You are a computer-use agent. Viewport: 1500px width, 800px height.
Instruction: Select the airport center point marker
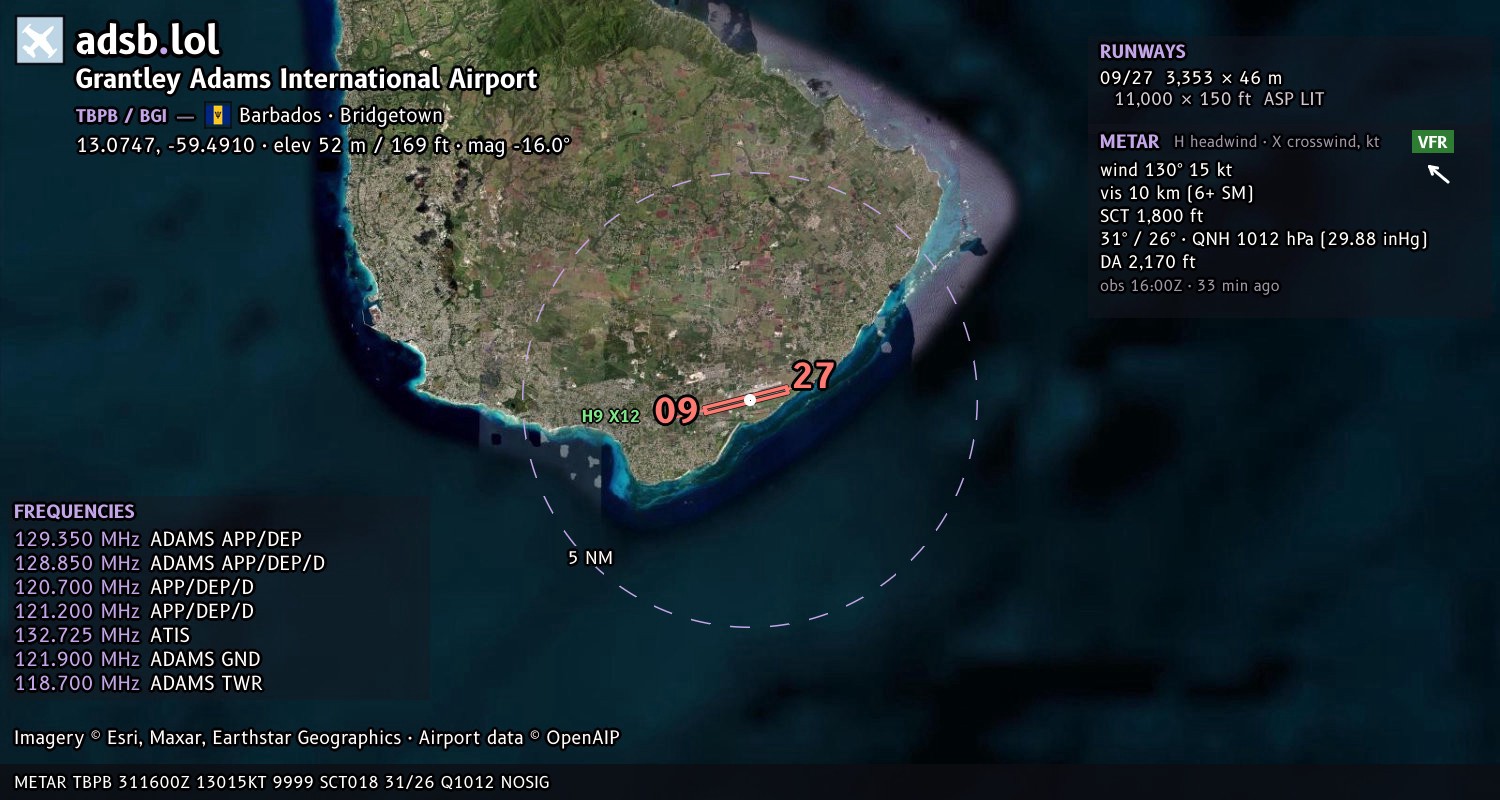[x=750, y=400]
